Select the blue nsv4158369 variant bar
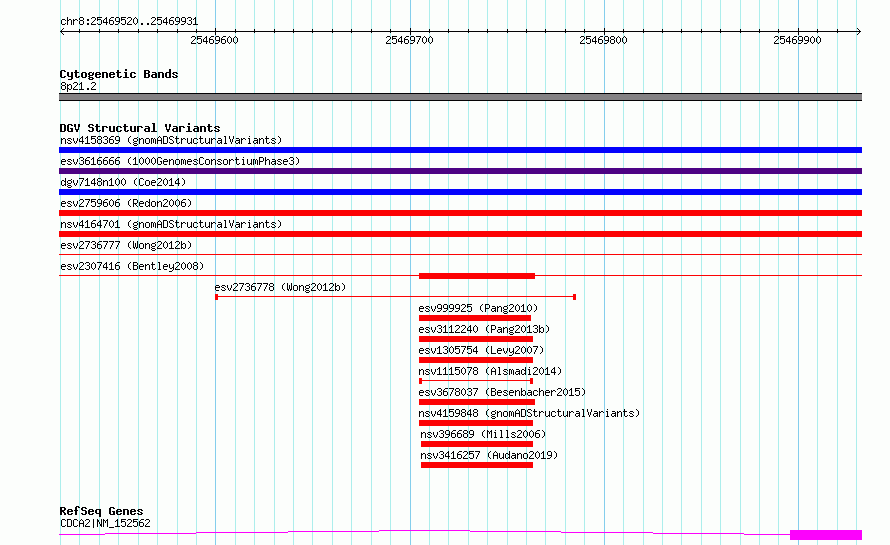The height and width of the screenshot is (545, 890). [x=460, y=150]
